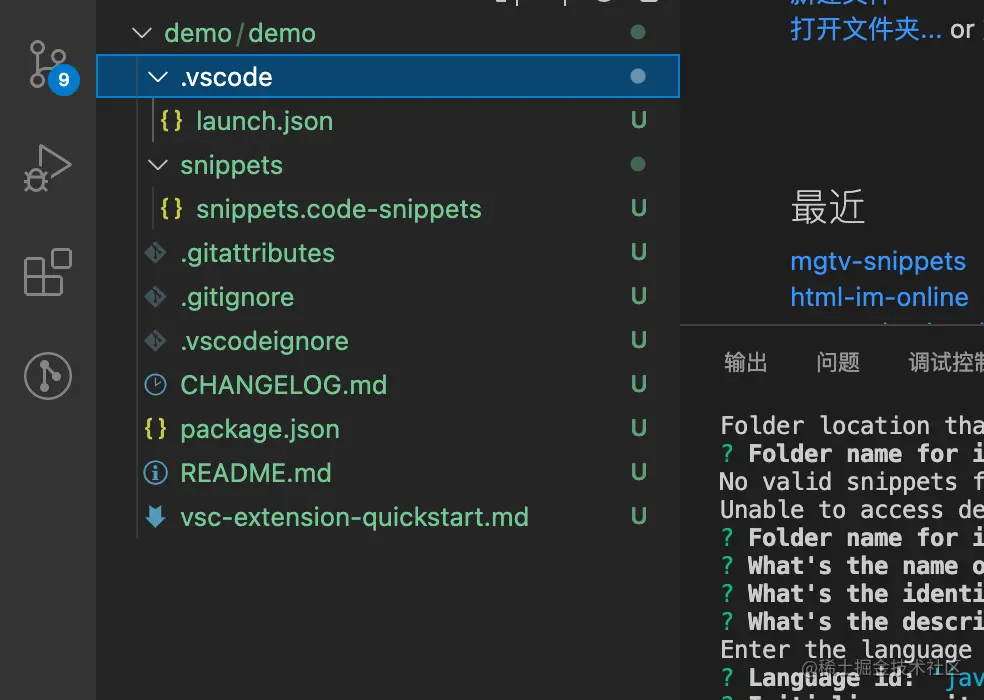Open the 调试控制台 tab
The height and width of the screenshot is (700, 984).
[x=945, y=362]
